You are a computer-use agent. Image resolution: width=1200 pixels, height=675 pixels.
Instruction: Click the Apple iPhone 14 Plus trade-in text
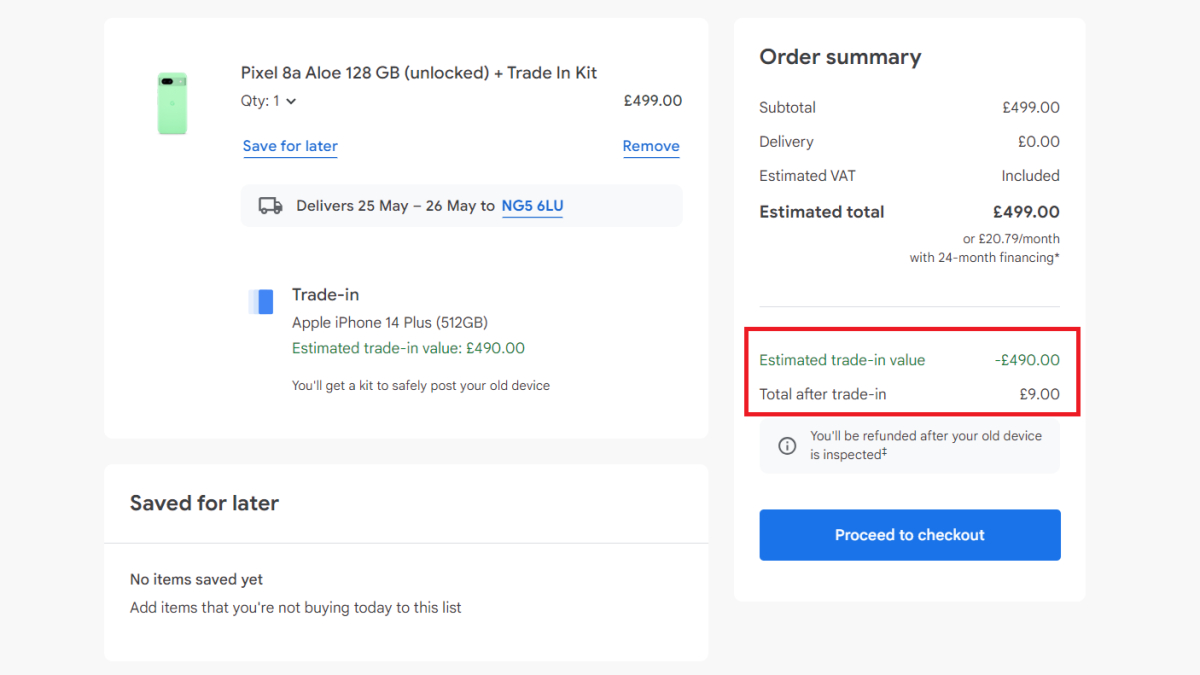tap(390, 322)
